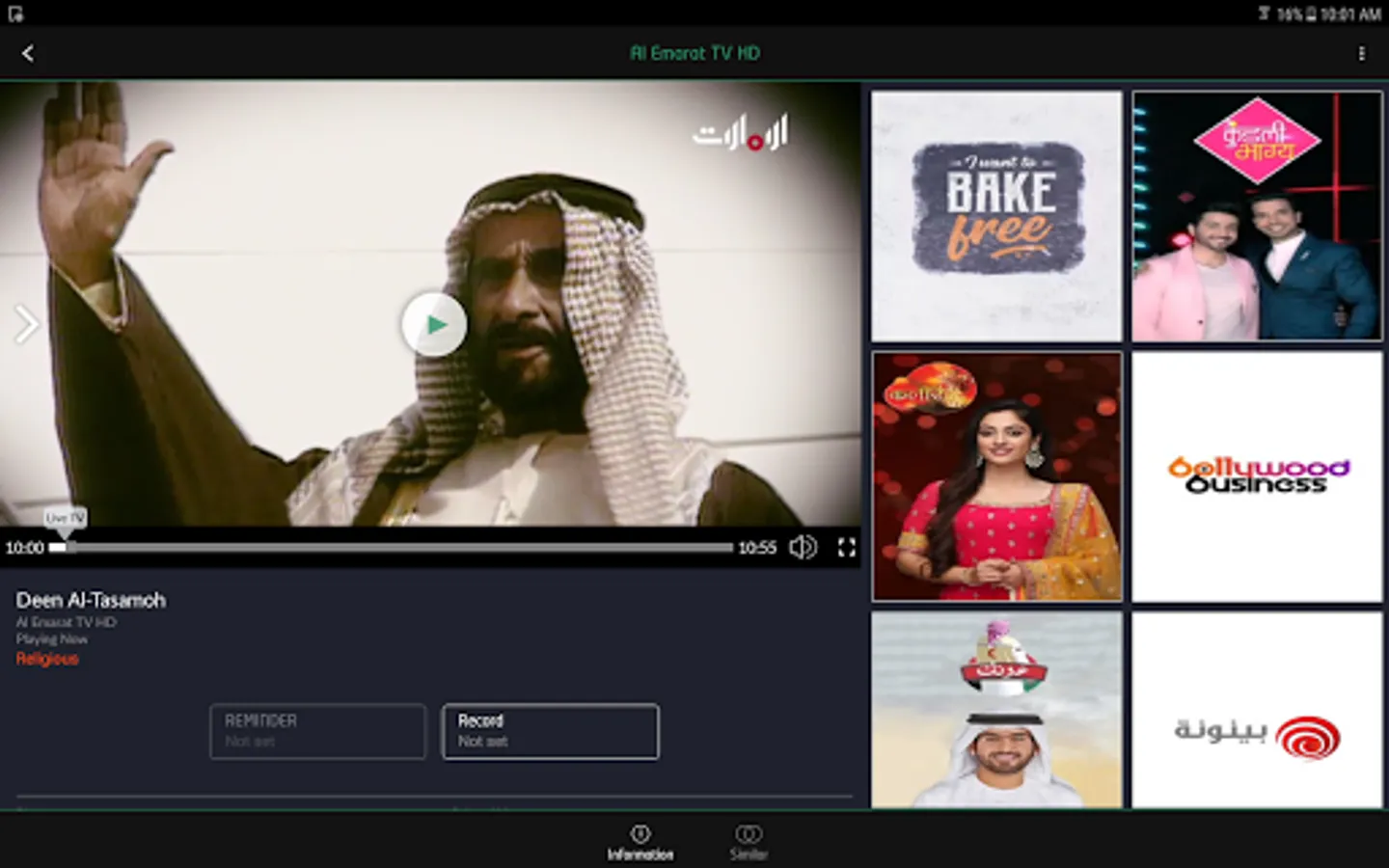This screenshot has width=1389, height=868.
Task: Play the Al Emarat TV video
Action: [x=435, y=325]
